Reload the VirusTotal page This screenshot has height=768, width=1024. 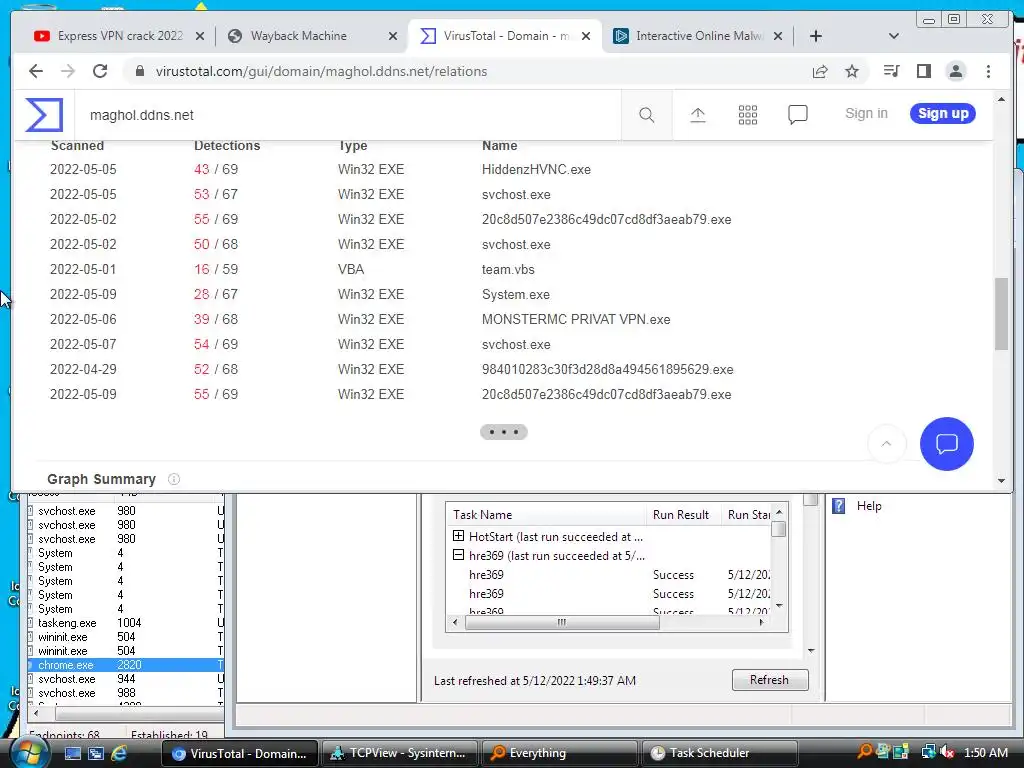click(x=100, y=71)
